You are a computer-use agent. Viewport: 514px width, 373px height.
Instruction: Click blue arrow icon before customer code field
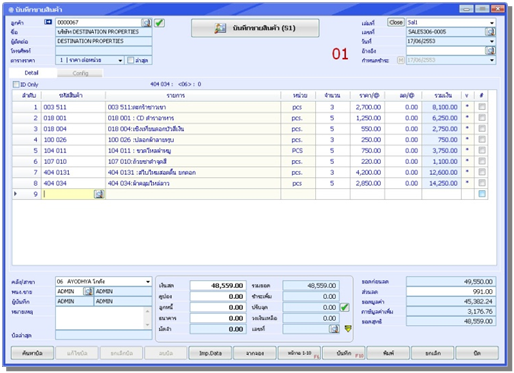(x=48, y=22)
